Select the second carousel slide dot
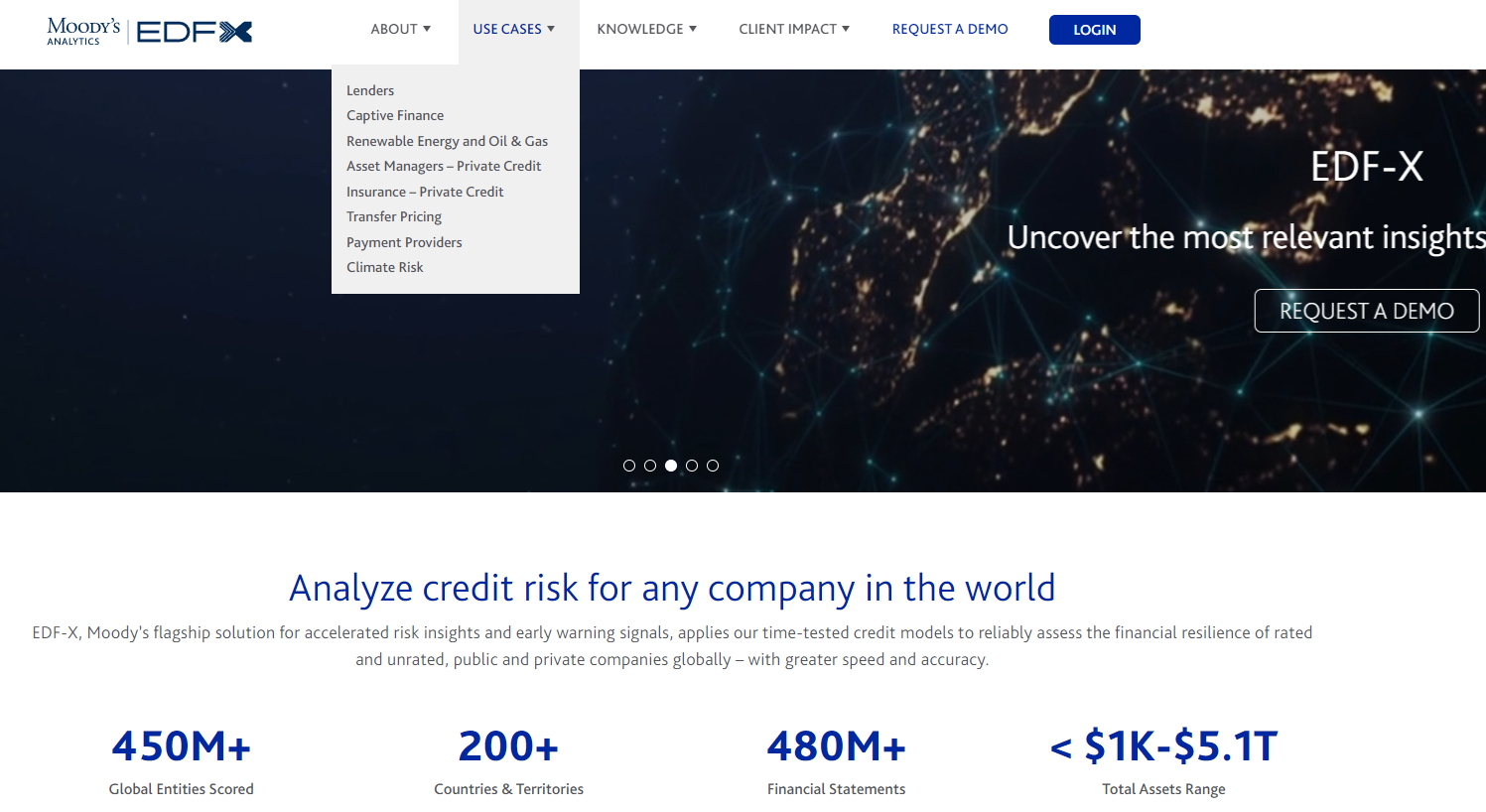 (x=650, y=466)
